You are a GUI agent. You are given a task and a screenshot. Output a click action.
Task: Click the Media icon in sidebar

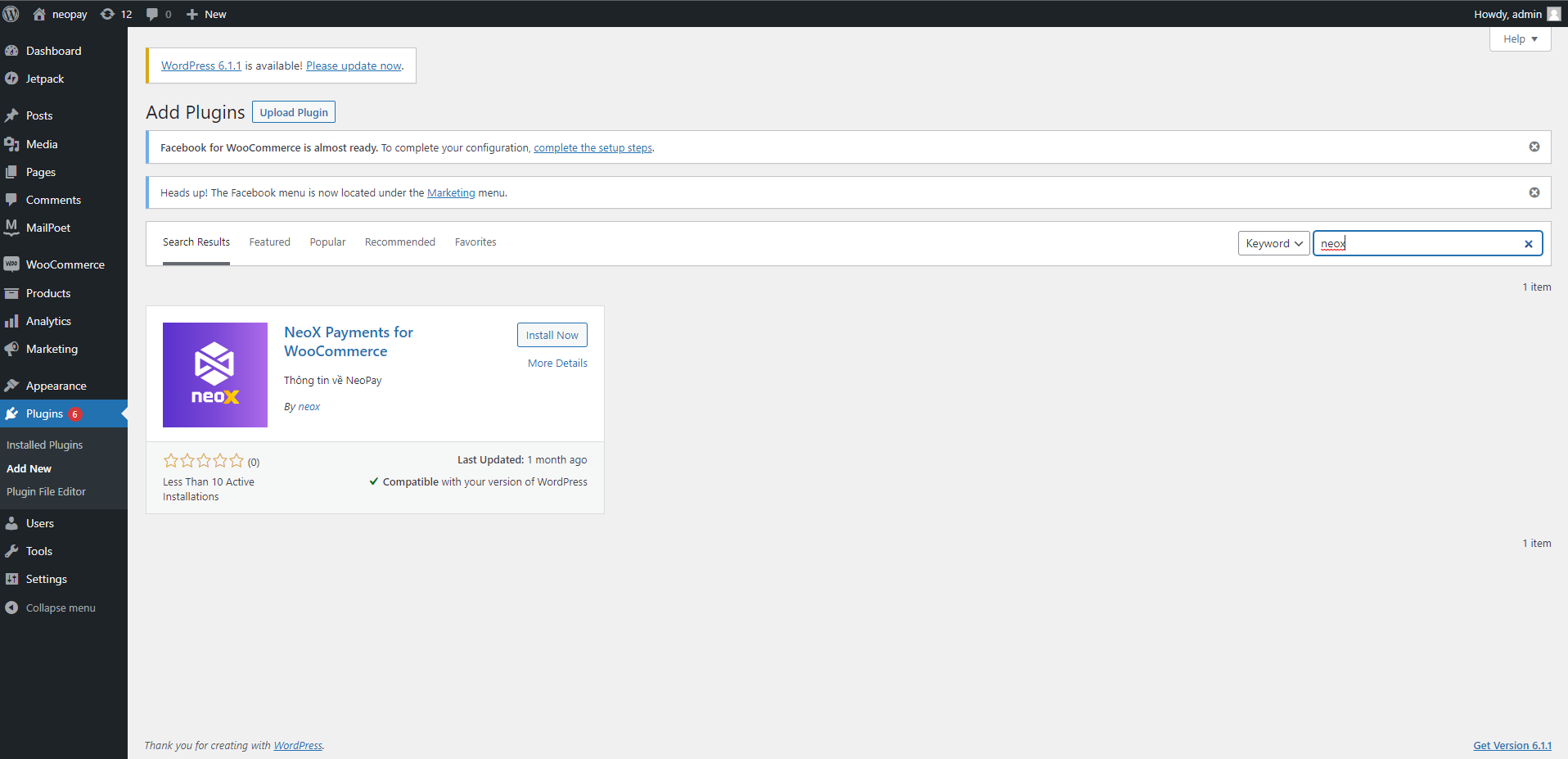coord(11,144)
